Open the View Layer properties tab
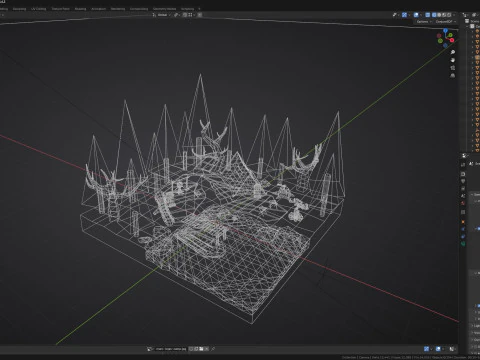Screen dimensions: 480x360 (x=463, y=188)
